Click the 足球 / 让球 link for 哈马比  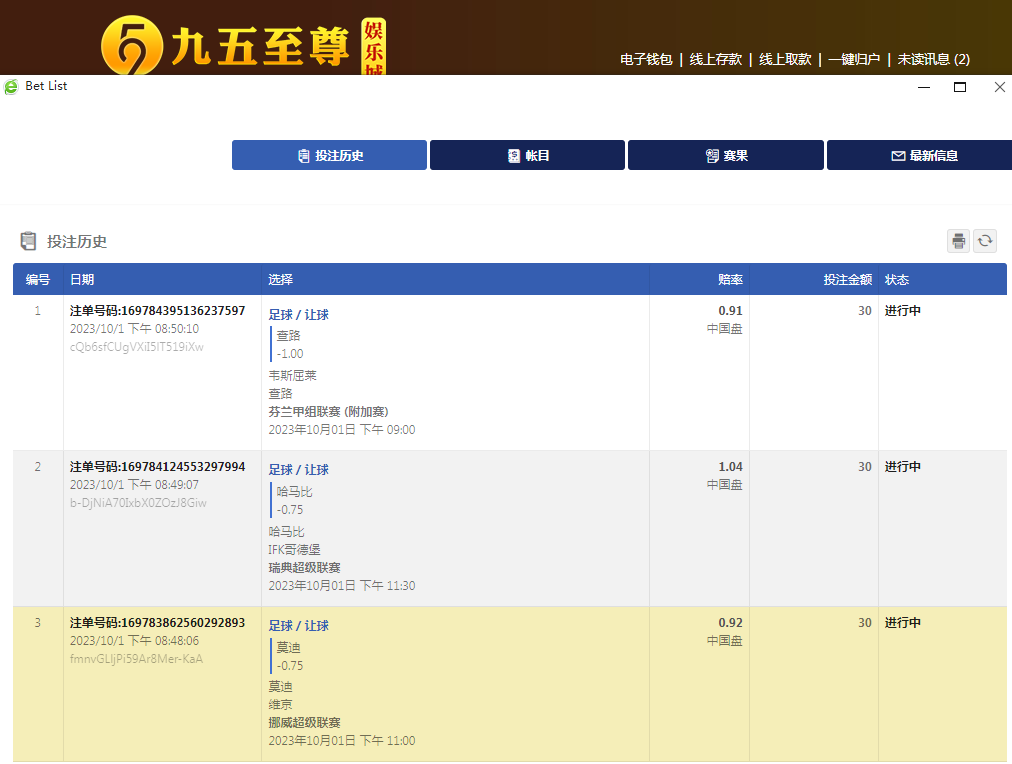tap(299, 470)
